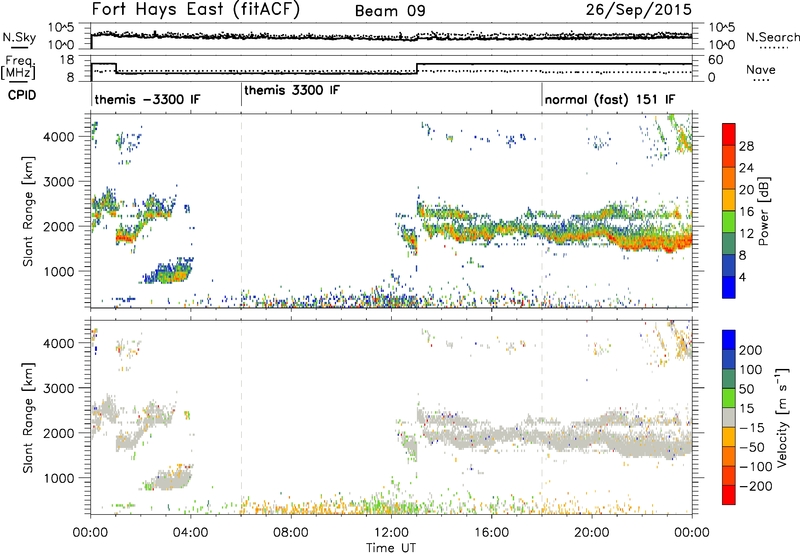Image resolution: width=800 pixels, height=554 pixels.
Task: Click the 'normal (fast) 151 IF' label
Action: [610, 99]
